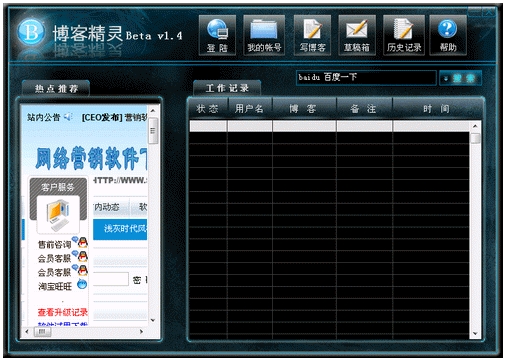
Task: Click the 登陆 login toolbar icon
Action: [x=217, y=35]
